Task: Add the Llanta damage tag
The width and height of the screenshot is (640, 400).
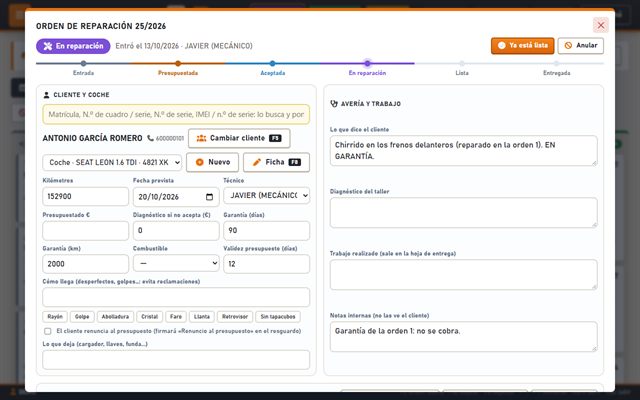Action: (x=202, y=317)
